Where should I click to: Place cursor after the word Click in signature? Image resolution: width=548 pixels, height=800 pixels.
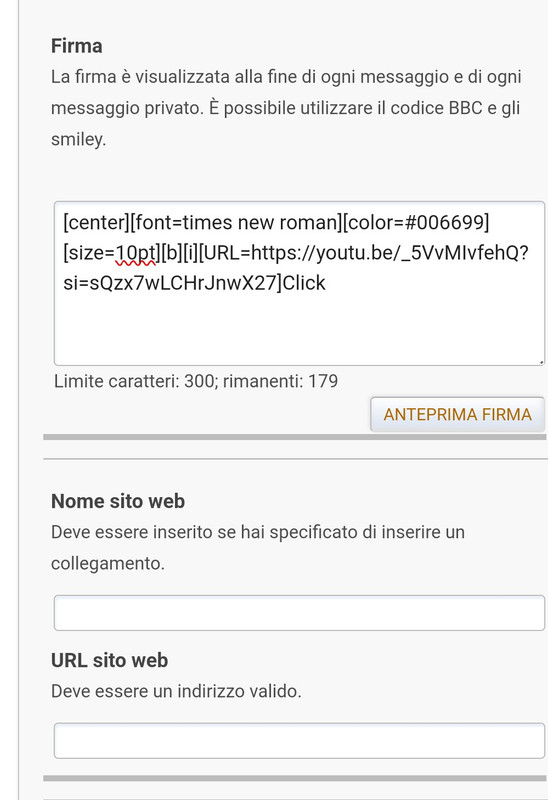(x=326, y=283)
